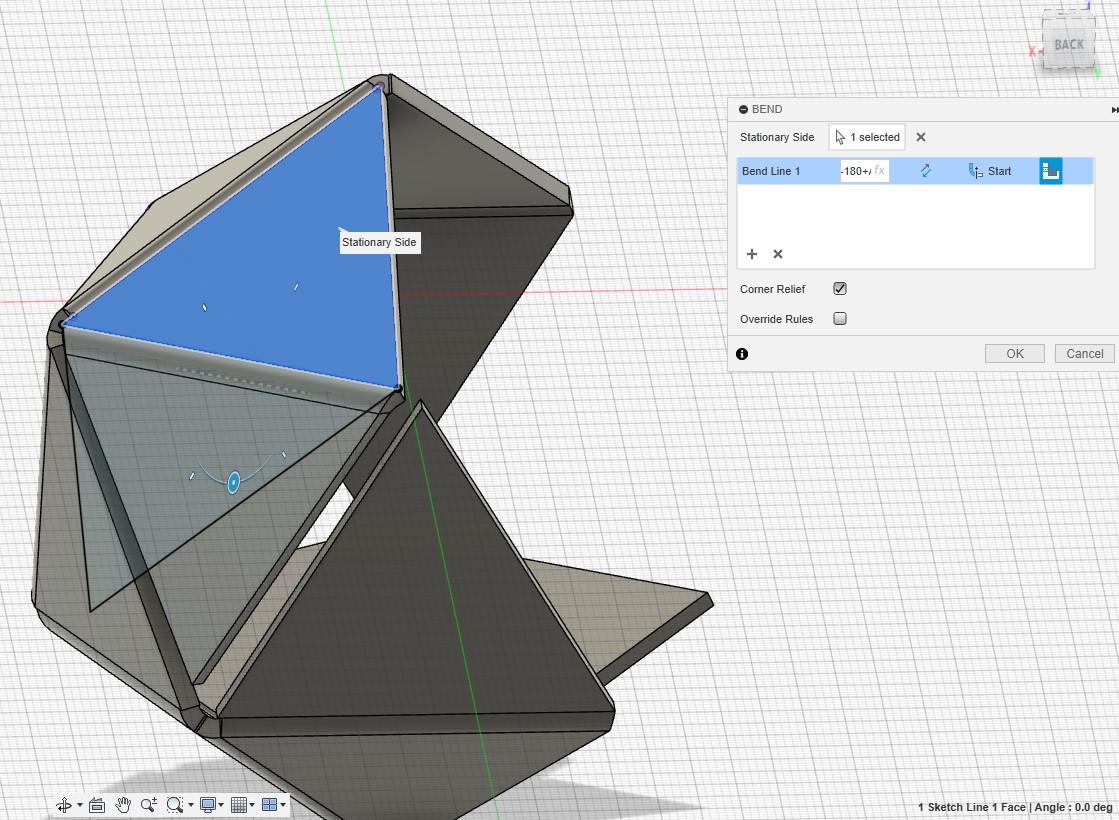This screenshot has height=820, width=1119.
Task: Open the Viewports layout icon
Action: point(270,805)
